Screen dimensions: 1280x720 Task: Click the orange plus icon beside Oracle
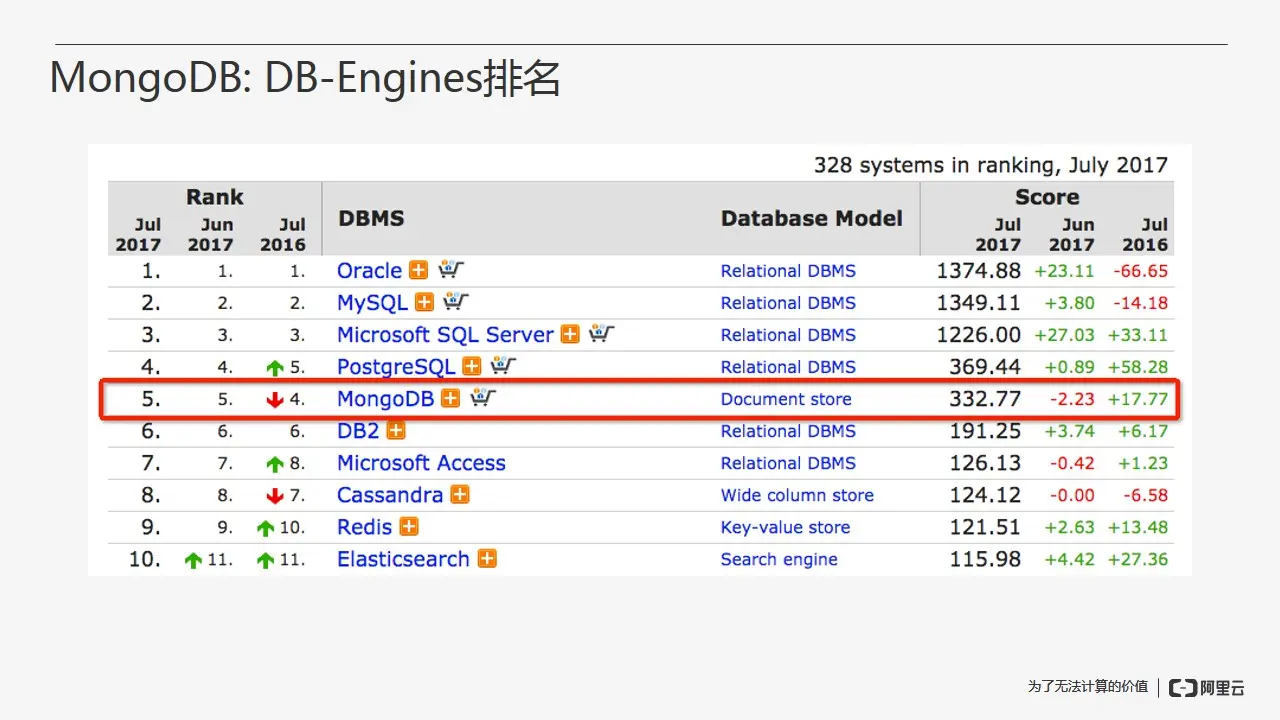click(418, 270)
